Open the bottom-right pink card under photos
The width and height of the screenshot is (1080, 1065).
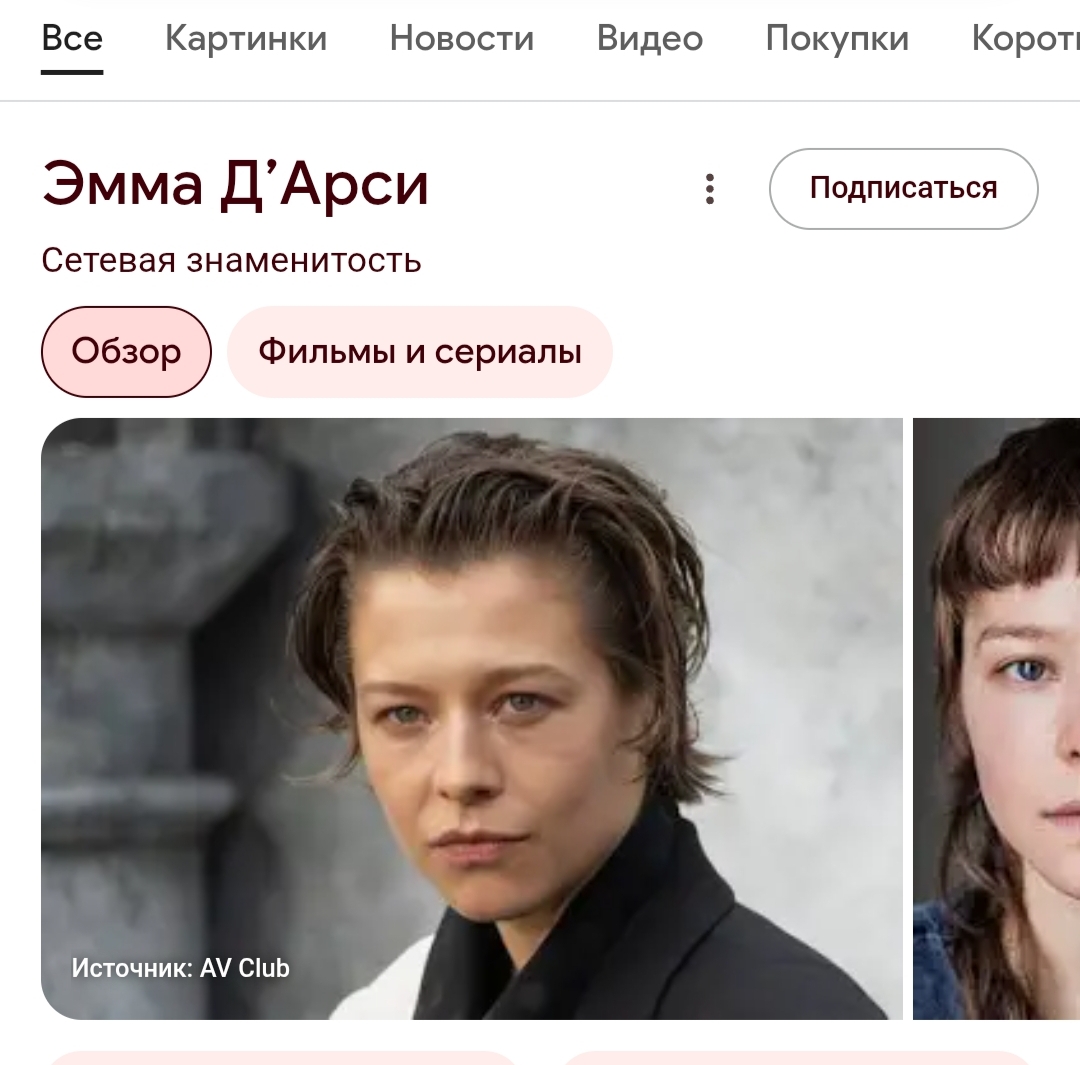(x=796, y=1058)
